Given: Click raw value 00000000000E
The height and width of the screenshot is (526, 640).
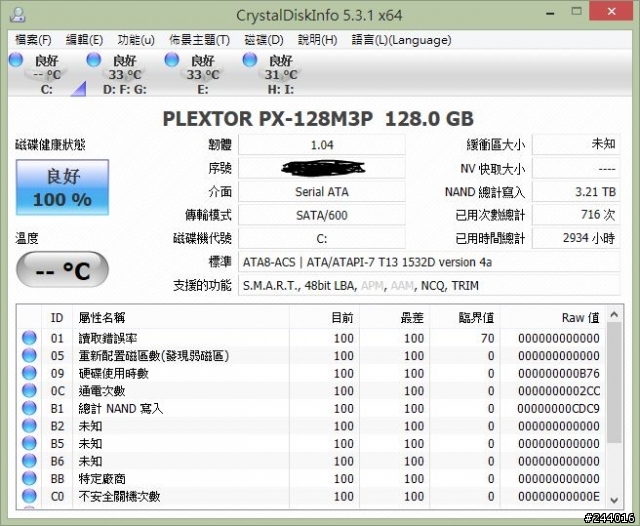Looking at the screenshot, I should 559,496.
